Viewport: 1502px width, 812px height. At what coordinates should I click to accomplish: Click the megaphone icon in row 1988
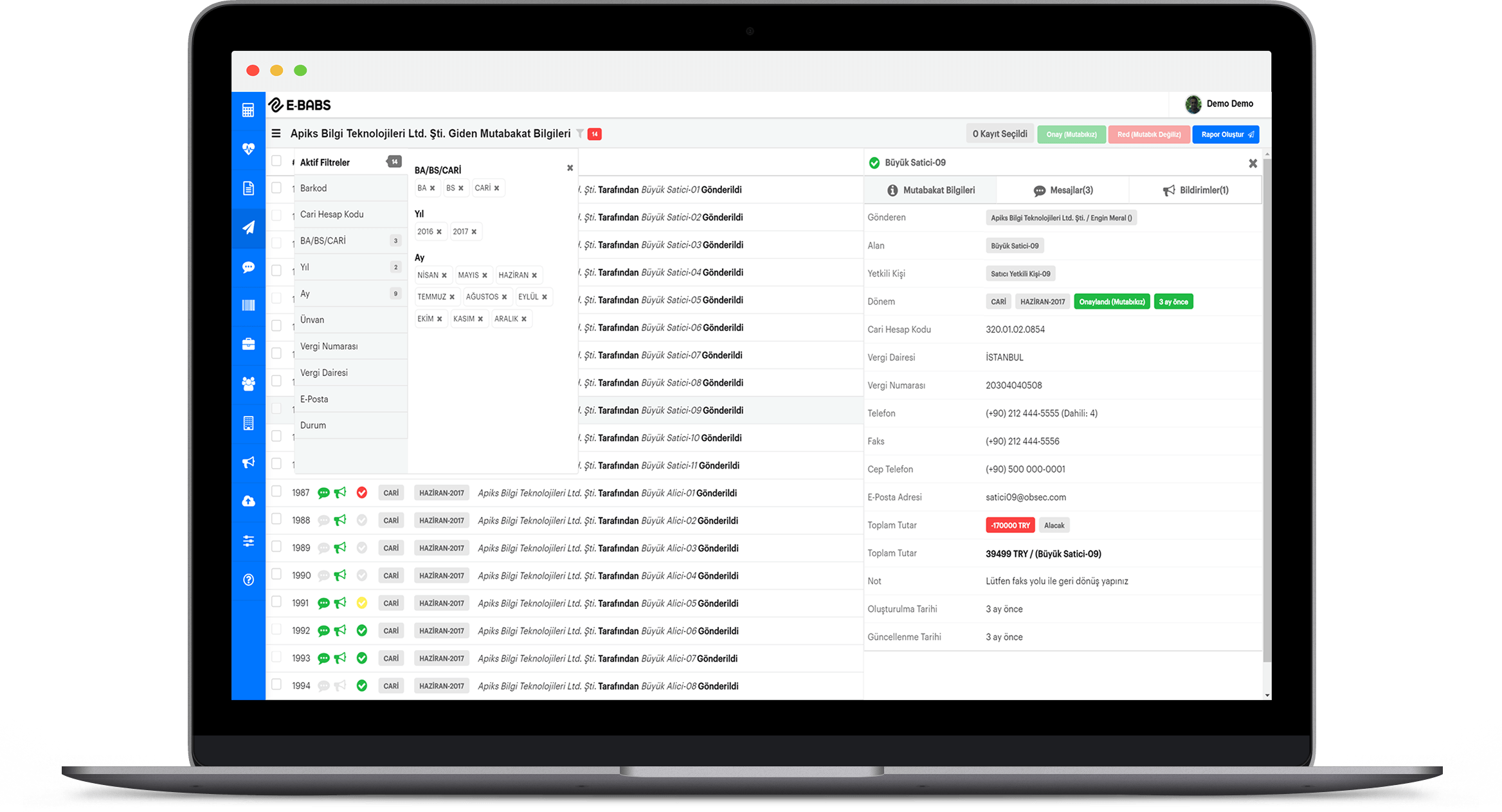340,520
